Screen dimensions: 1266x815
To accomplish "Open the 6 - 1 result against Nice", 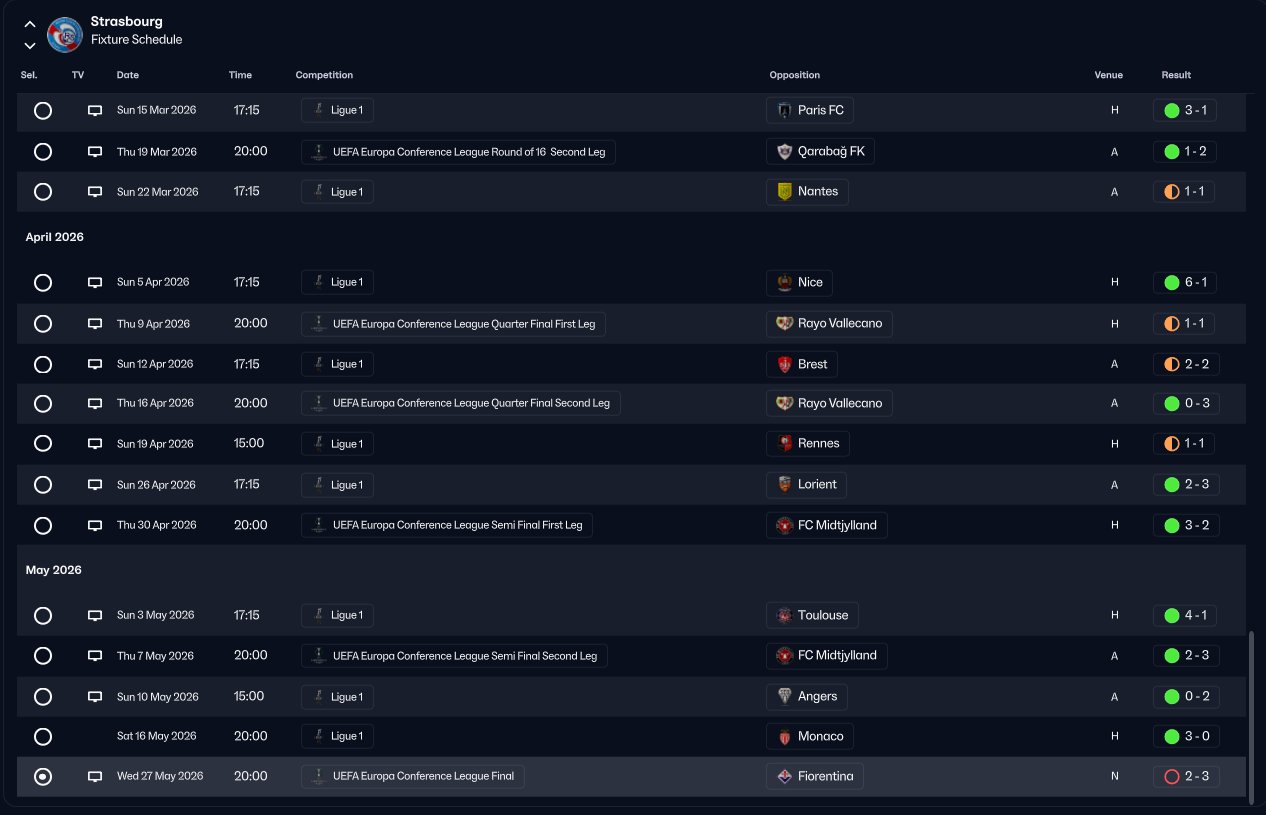I will point(1185,283).
